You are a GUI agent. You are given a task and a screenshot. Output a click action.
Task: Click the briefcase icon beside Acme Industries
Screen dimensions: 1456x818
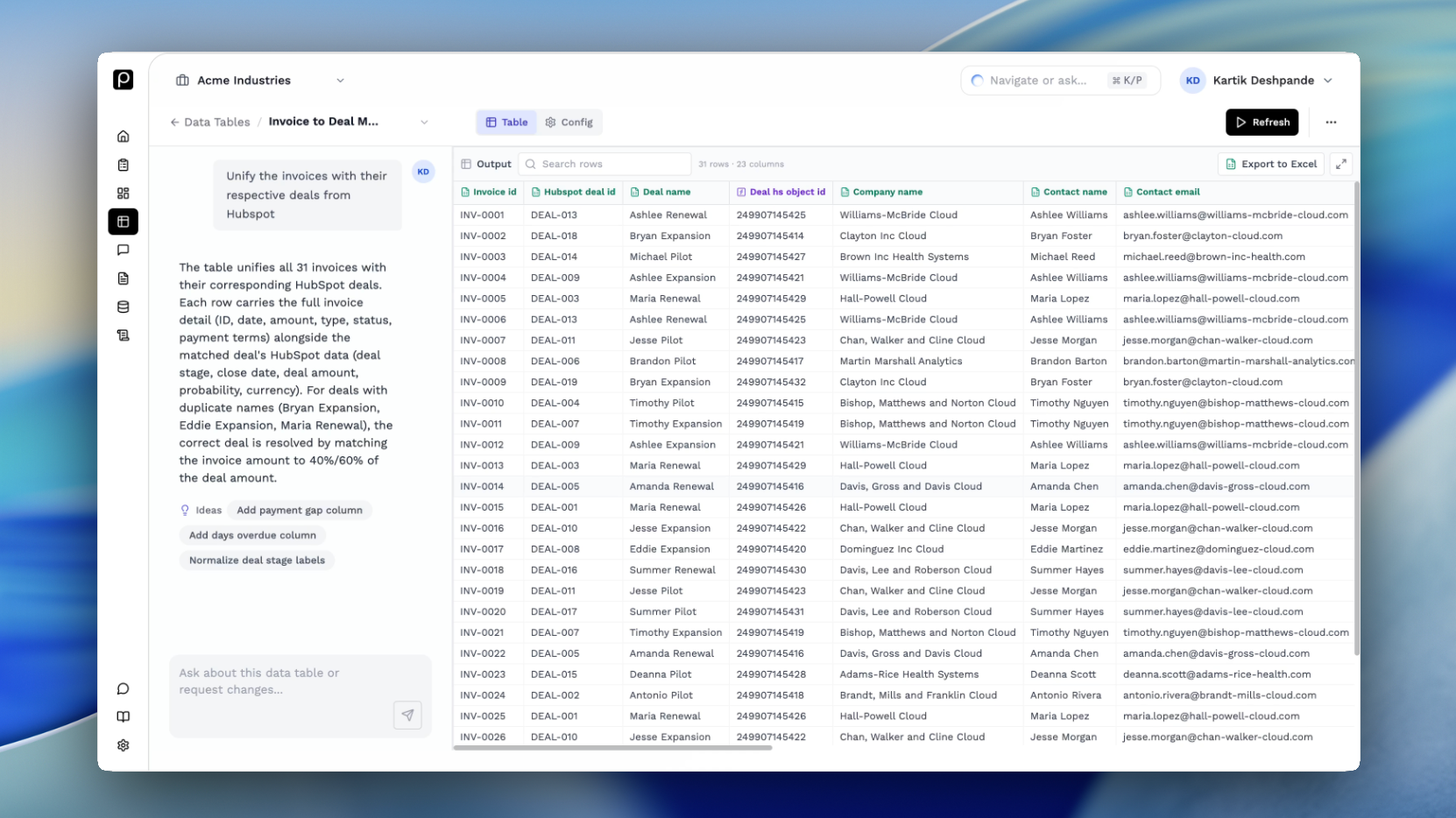182,81
